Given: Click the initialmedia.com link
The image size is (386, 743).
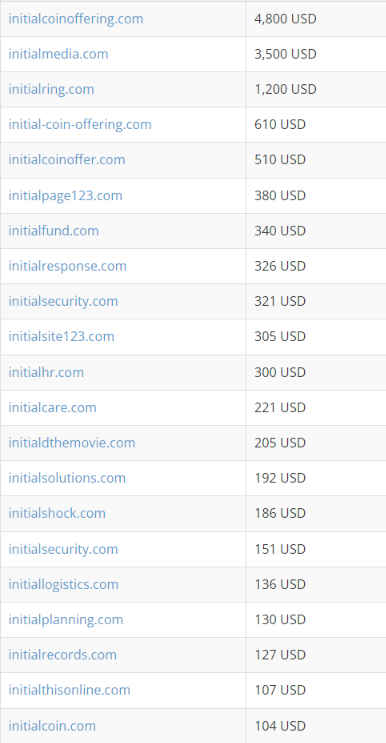Looking at the screenshot, I should [x=58, y=54].
